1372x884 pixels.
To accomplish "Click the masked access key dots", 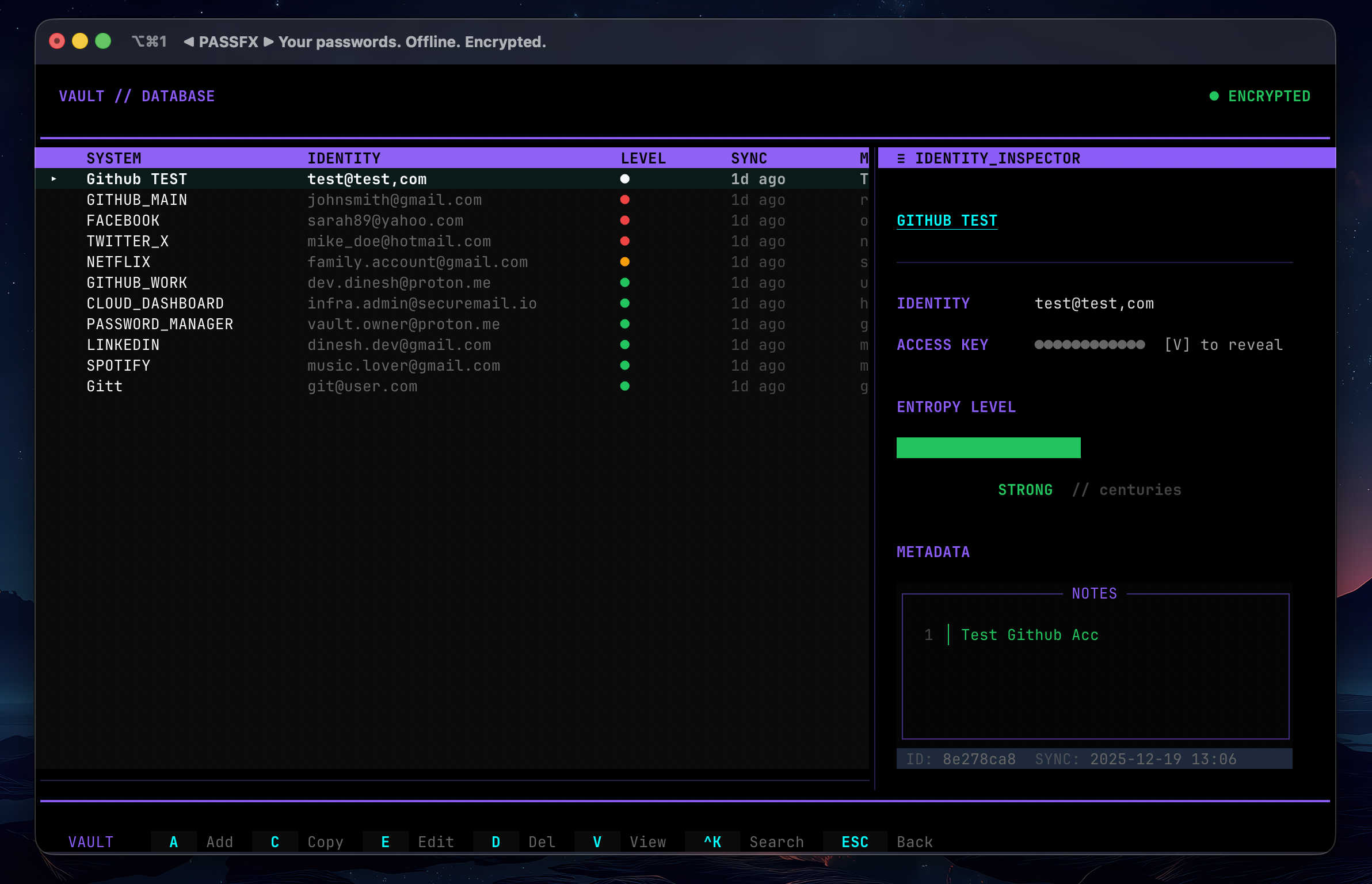I will (x=1089, y=344).
